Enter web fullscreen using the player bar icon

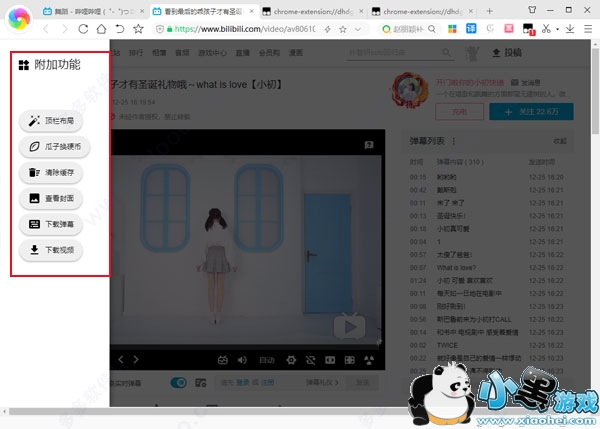349,360
